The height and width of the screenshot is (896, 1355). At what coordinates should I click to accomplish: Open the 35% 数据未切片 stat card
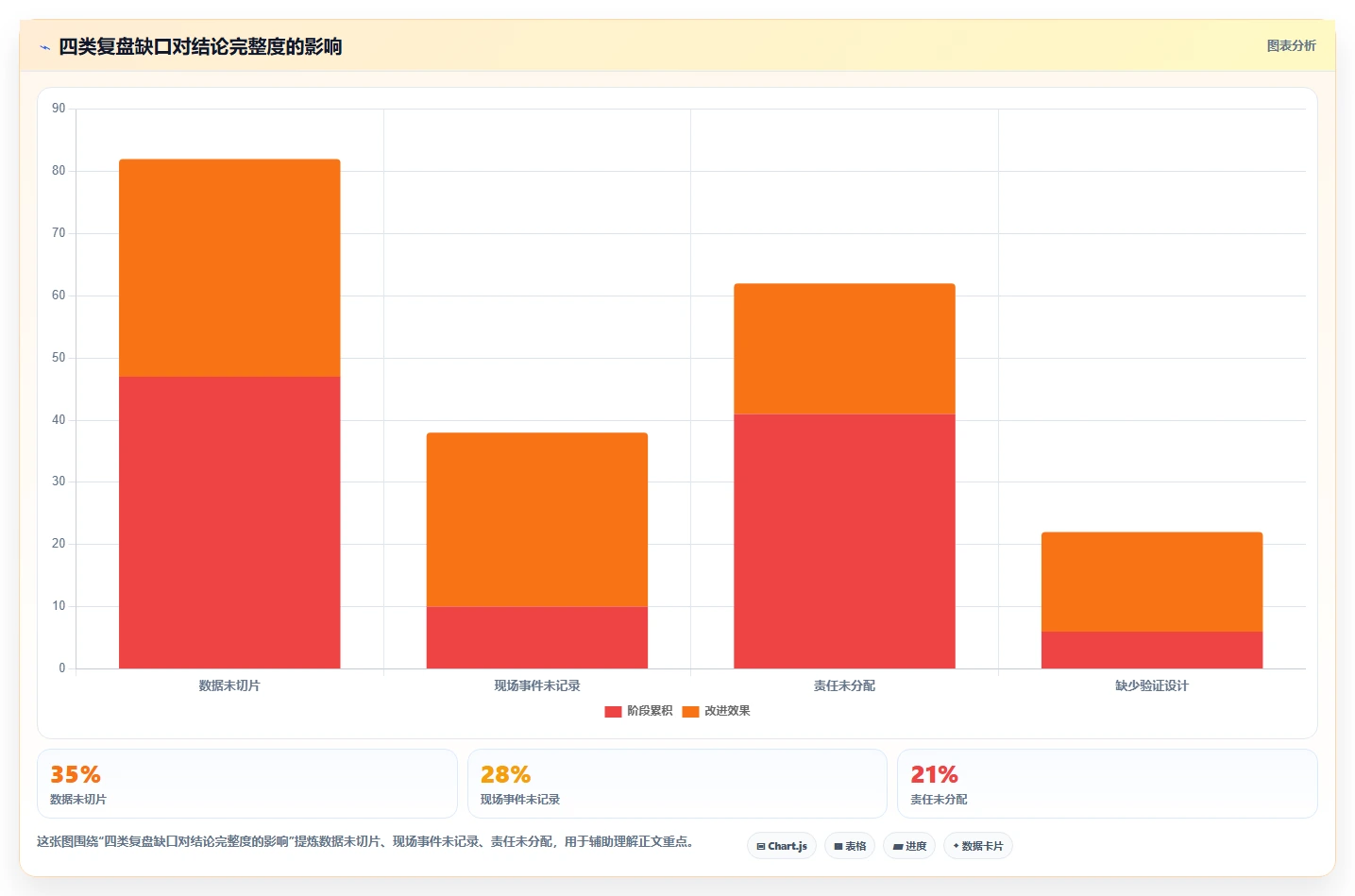click(x=247, y=784)
